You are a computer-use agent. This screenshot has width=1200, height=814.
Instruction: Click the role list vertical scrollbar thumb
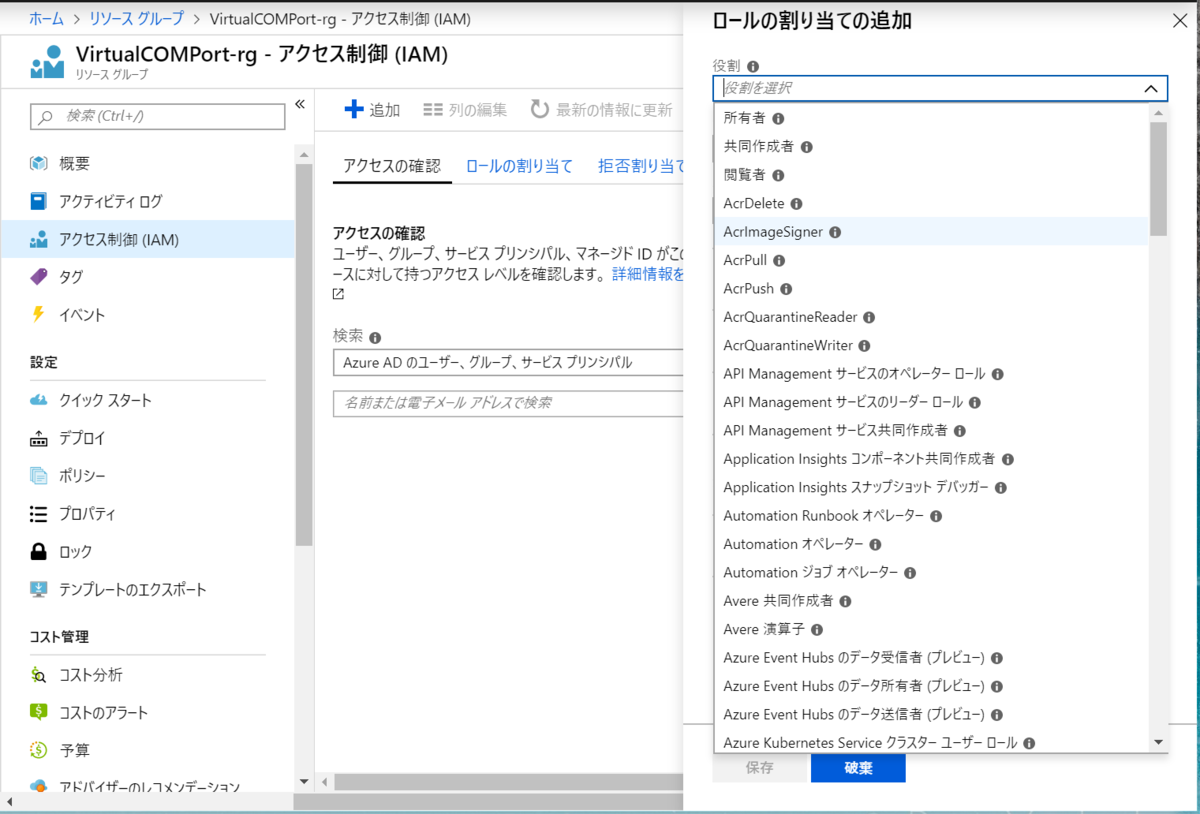tap(1159, 178)
